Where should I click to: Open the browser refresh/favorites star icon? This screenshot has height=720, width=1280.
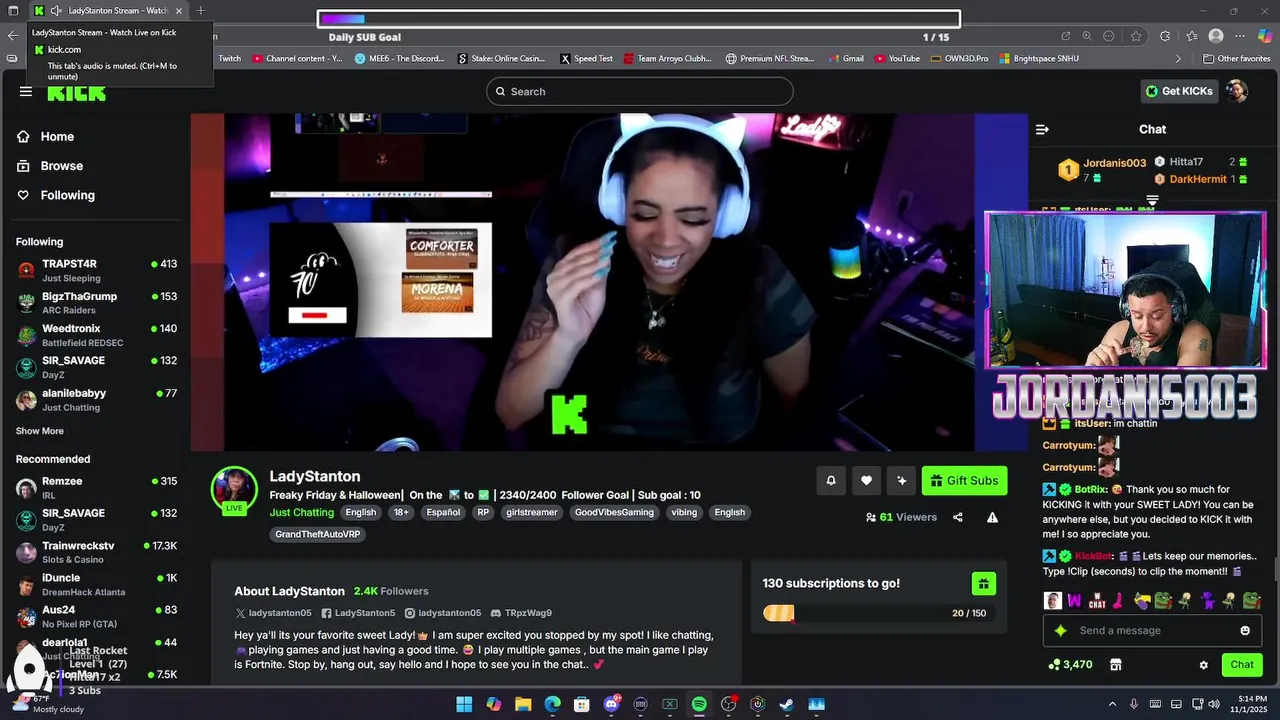click(x=1136, y=36)
